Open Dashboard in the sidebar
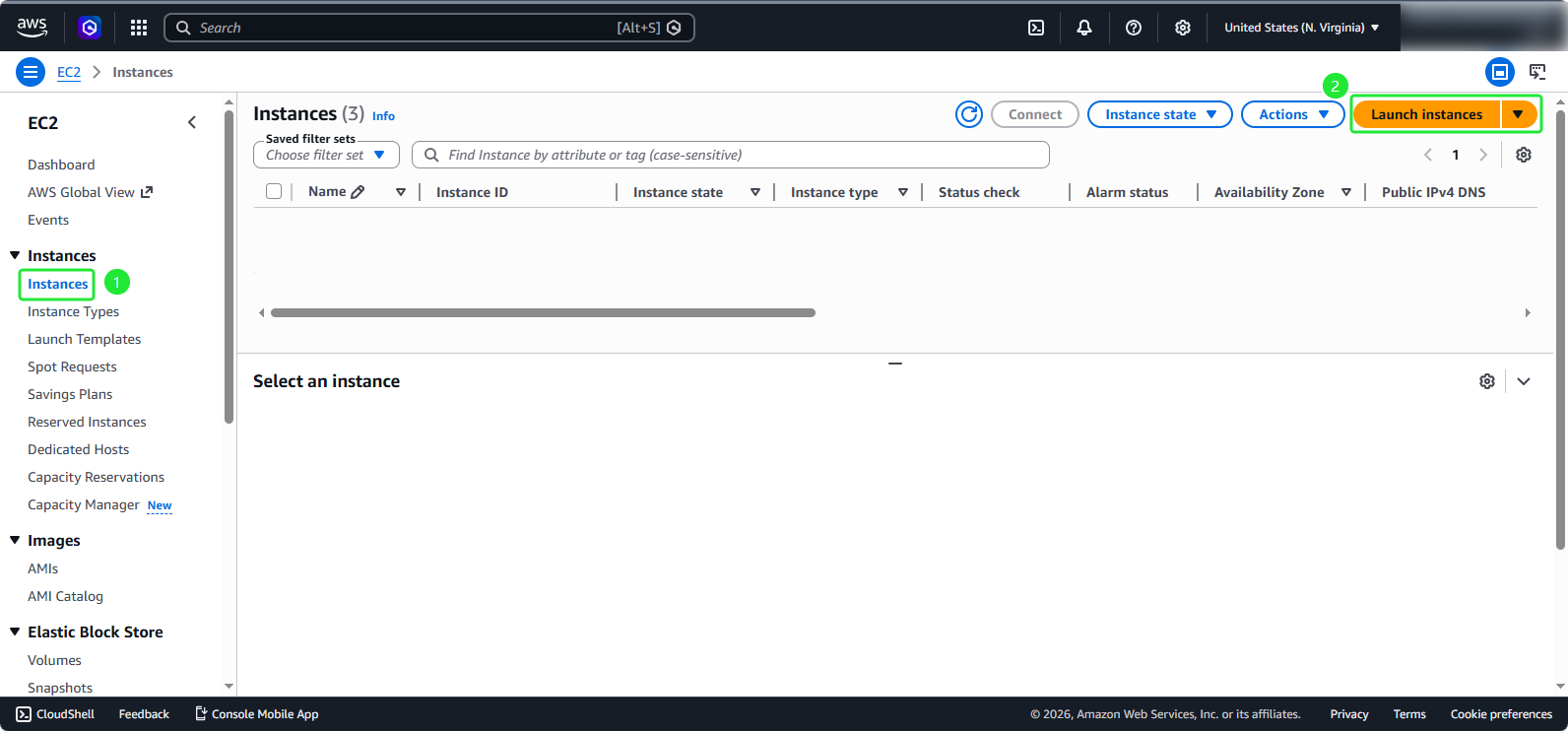Image resolution: width=1568 pixels, height=731 pixels. click(61, 165)
